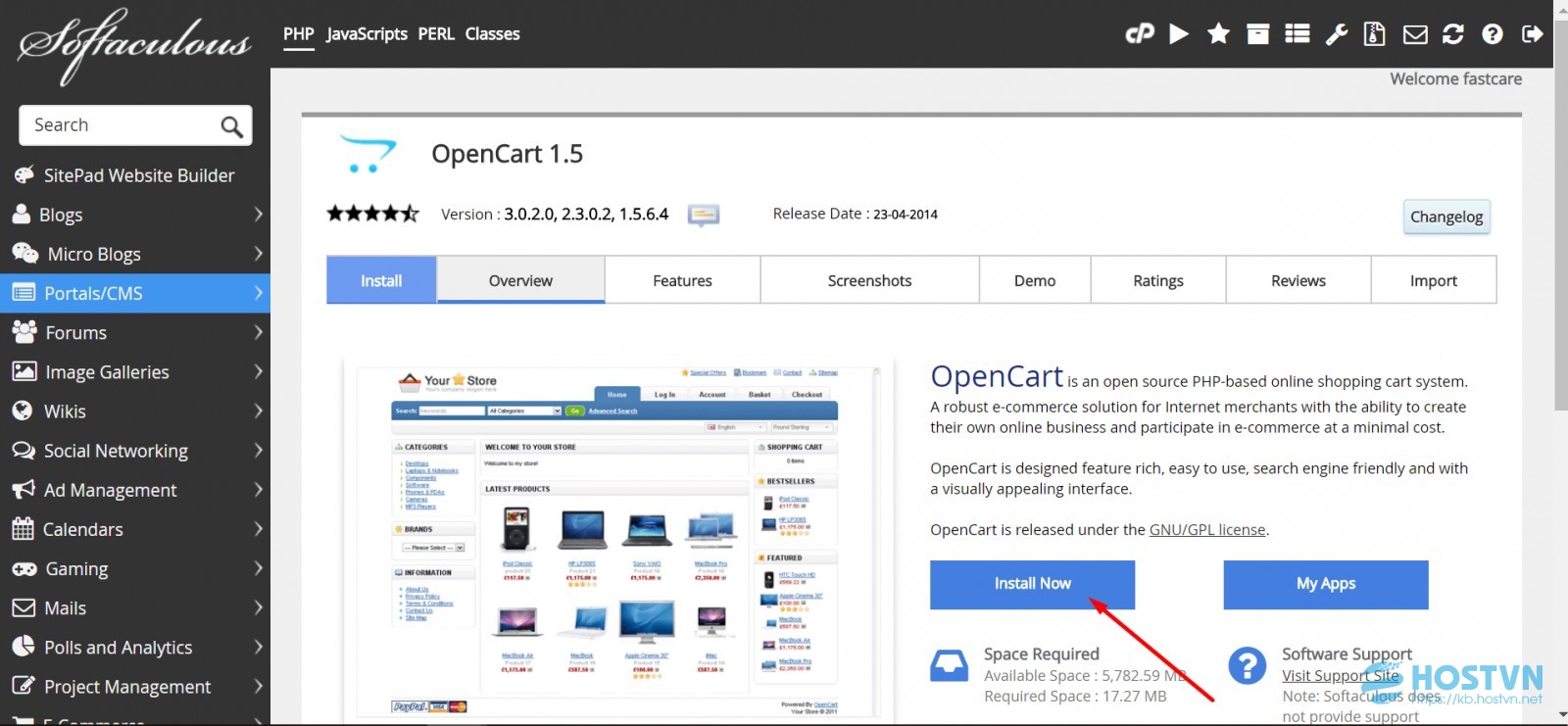Switch to the Install tab
The width and height of the screenshot is (1568, 726).
[x=381, y=280]
